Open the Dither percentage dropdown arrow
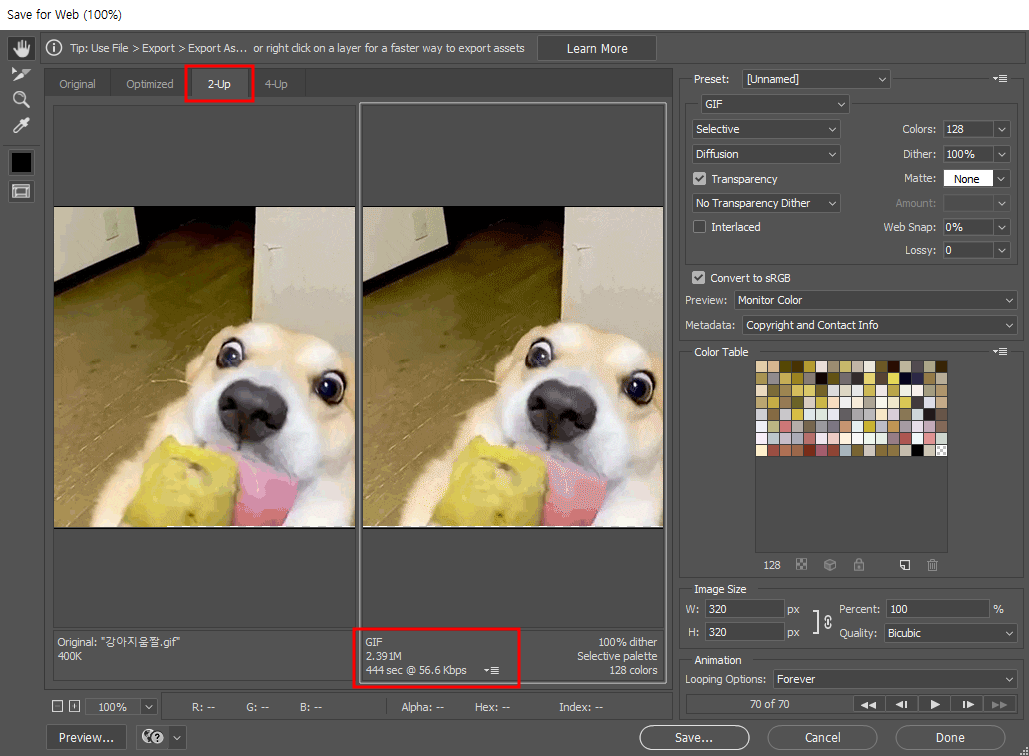This screenshot has width=1029, height=756. [x=1001, y=154]
